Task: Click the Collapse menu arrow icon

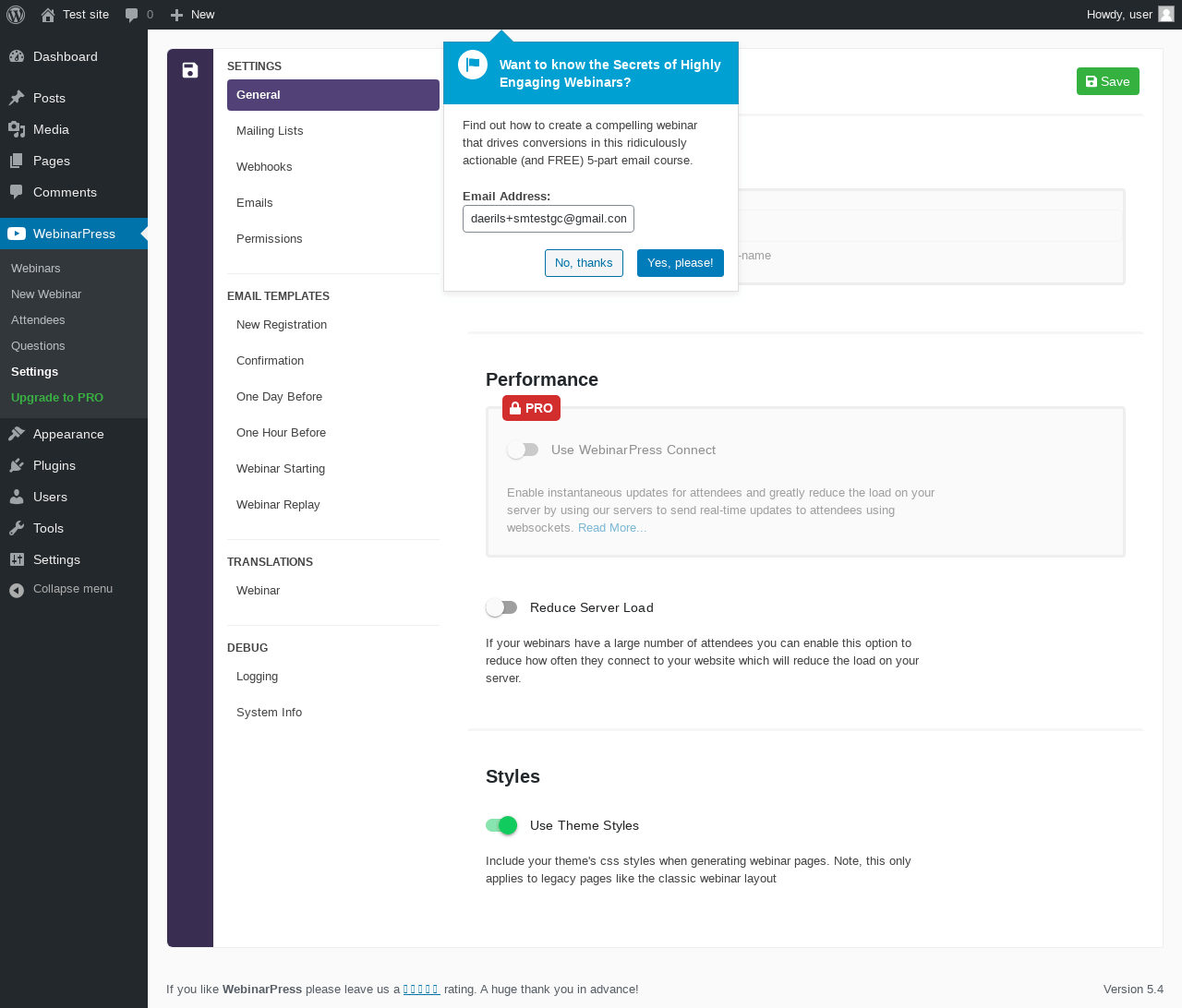Action: 17,590
